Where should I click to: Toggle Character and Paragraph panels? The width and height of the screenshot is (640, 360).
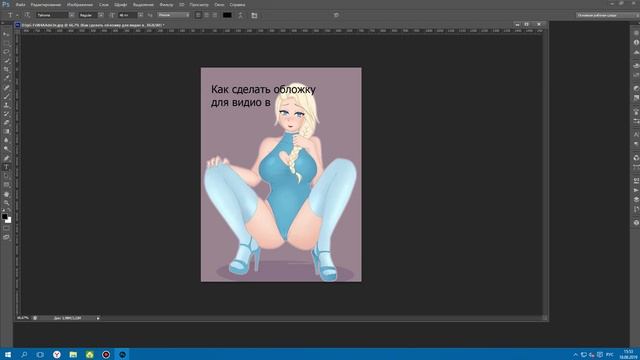[x=254, y=15]
